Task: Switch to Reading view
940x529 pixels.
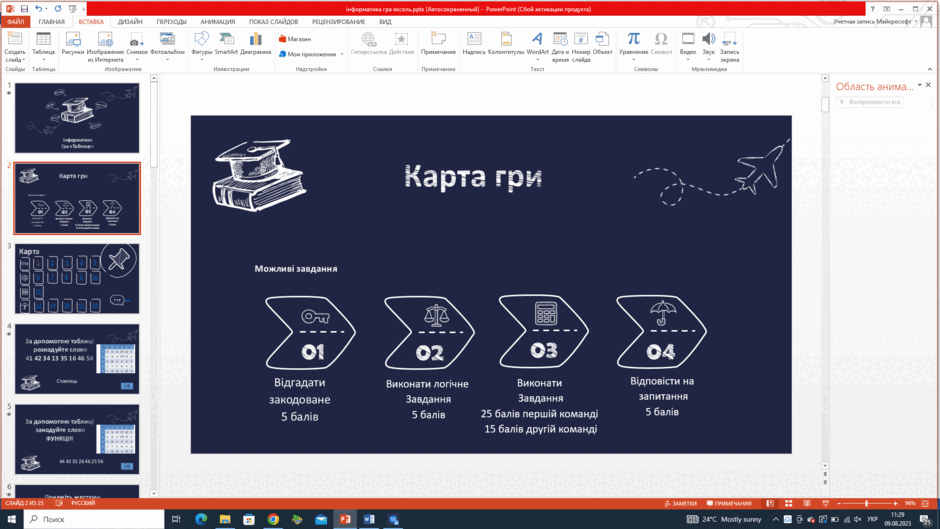Action: (807, 503)
